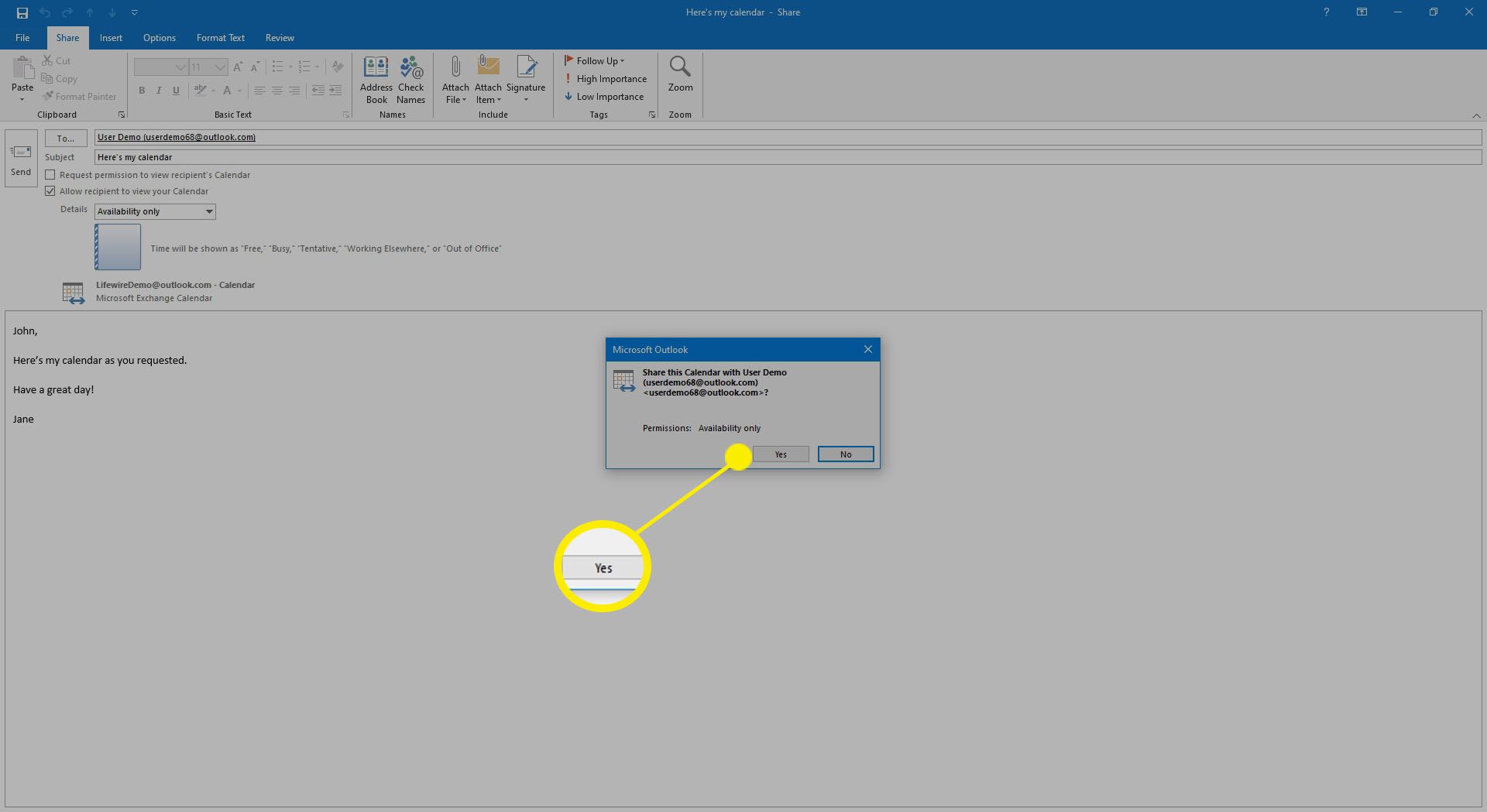The image size is (1487, 812).
Task: Center the text alignment
Action: pyautogui.click(x=276, y=91)
